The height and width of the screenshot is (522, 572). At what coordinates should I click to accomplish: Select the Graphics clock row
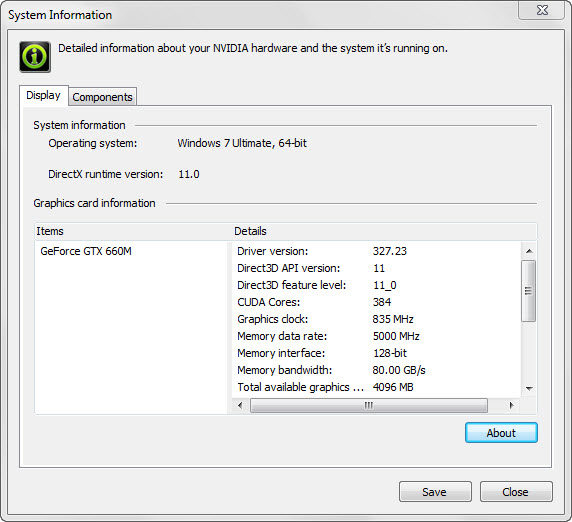point(376,319)
